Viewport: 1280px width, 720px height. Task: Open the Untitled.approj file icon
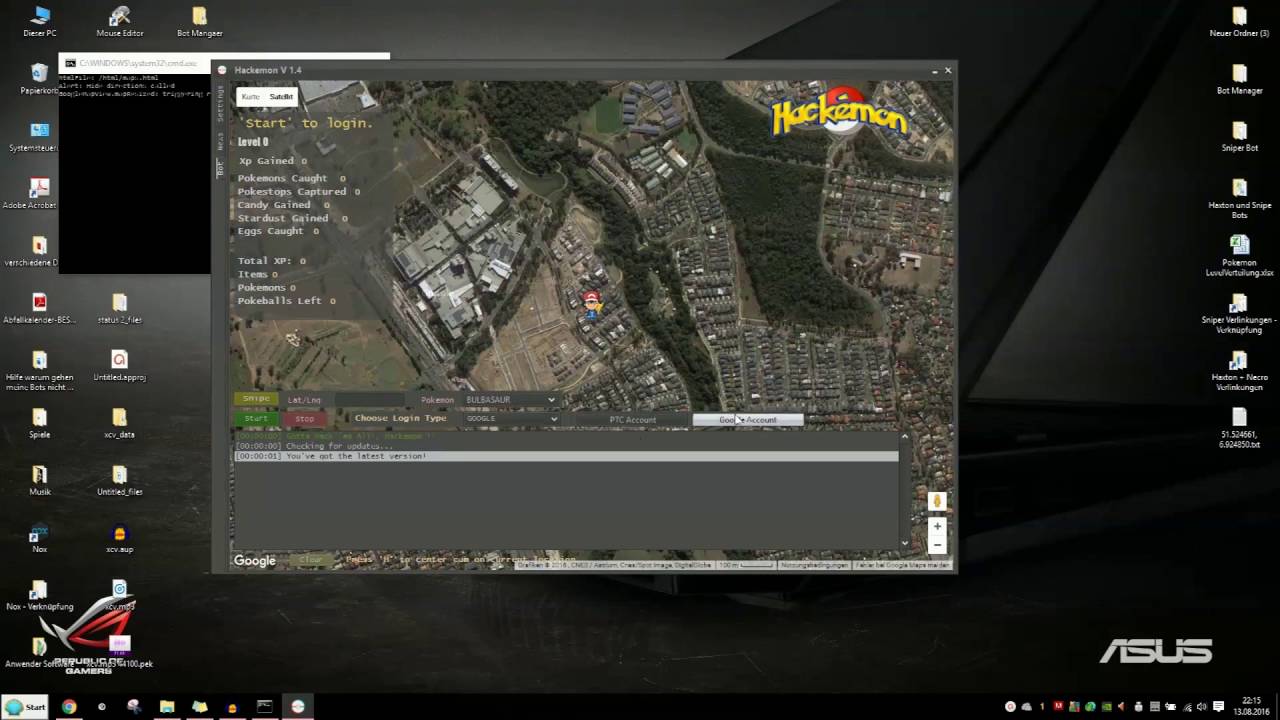[120, 366]
